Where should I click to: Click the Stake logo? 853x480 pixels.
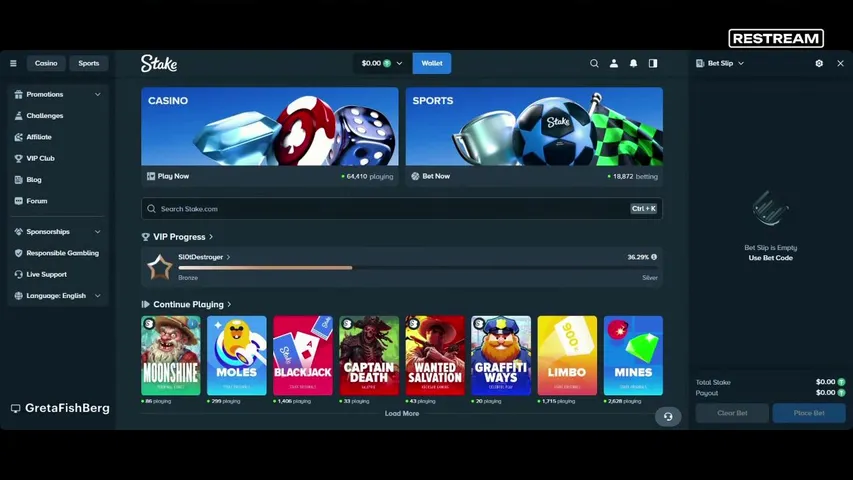pyautogui.click(x=159, y=63)
